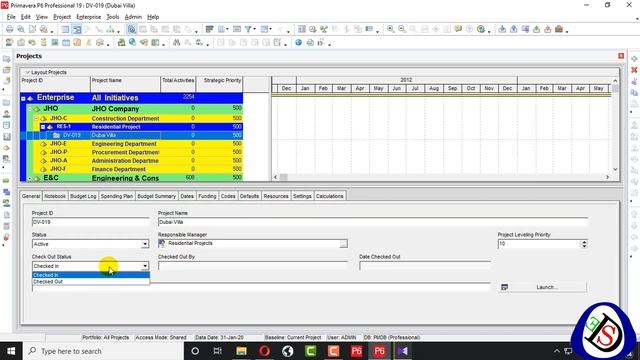Switch to the Spending Plan tab

coord(117,196)
